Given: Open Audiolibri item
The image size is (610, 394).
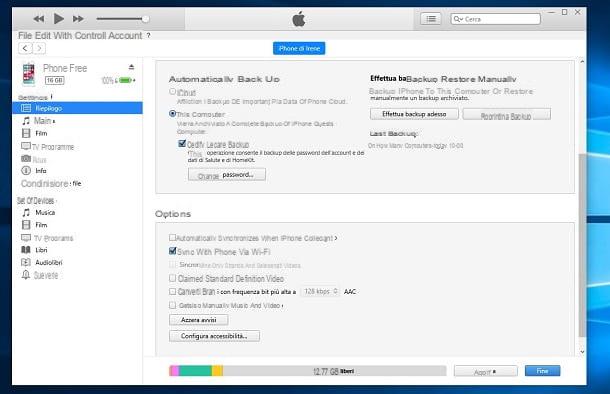Looking at the screenshot, I should click(x=42, y=263).
